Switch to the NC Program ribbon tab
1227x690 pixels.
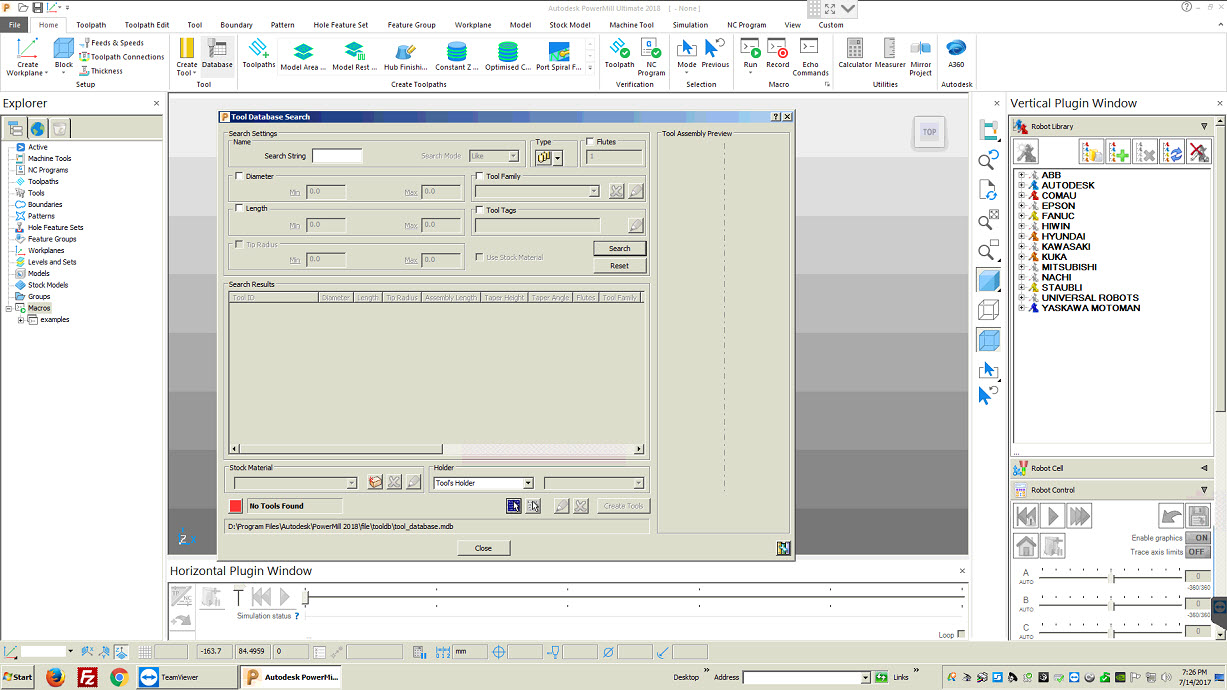point(747,25)
